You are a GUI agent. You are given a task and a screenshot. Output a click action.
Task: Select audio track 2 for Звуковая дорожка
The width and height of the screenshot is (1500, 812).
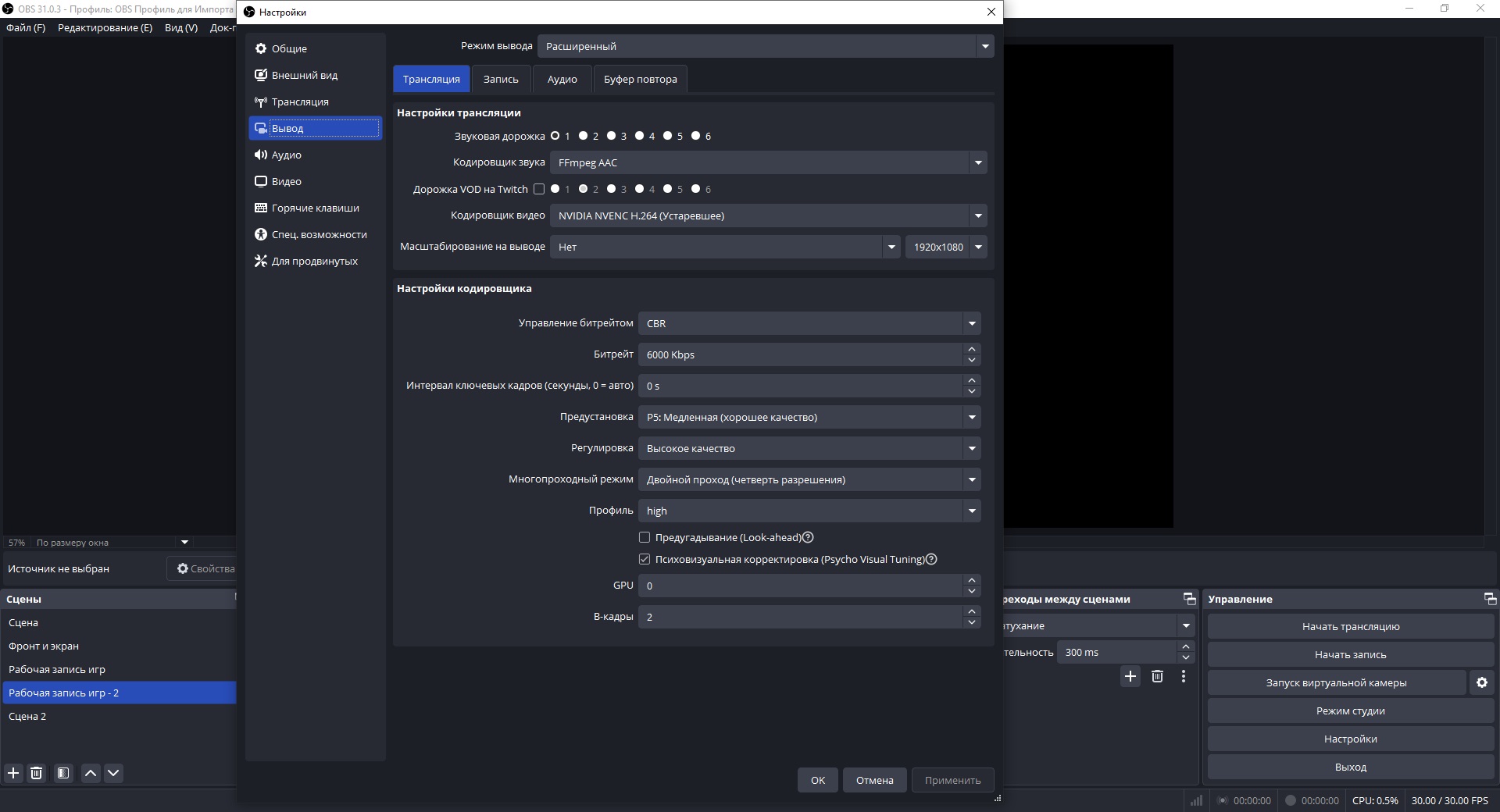583,136
